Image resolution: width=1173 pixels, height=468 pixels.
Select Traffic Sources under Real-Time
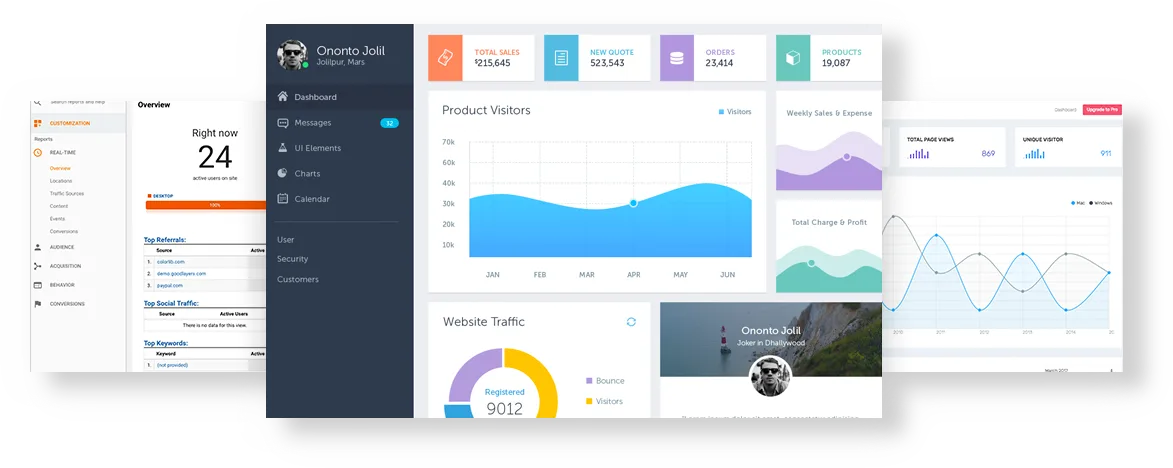tap(67, 194)
